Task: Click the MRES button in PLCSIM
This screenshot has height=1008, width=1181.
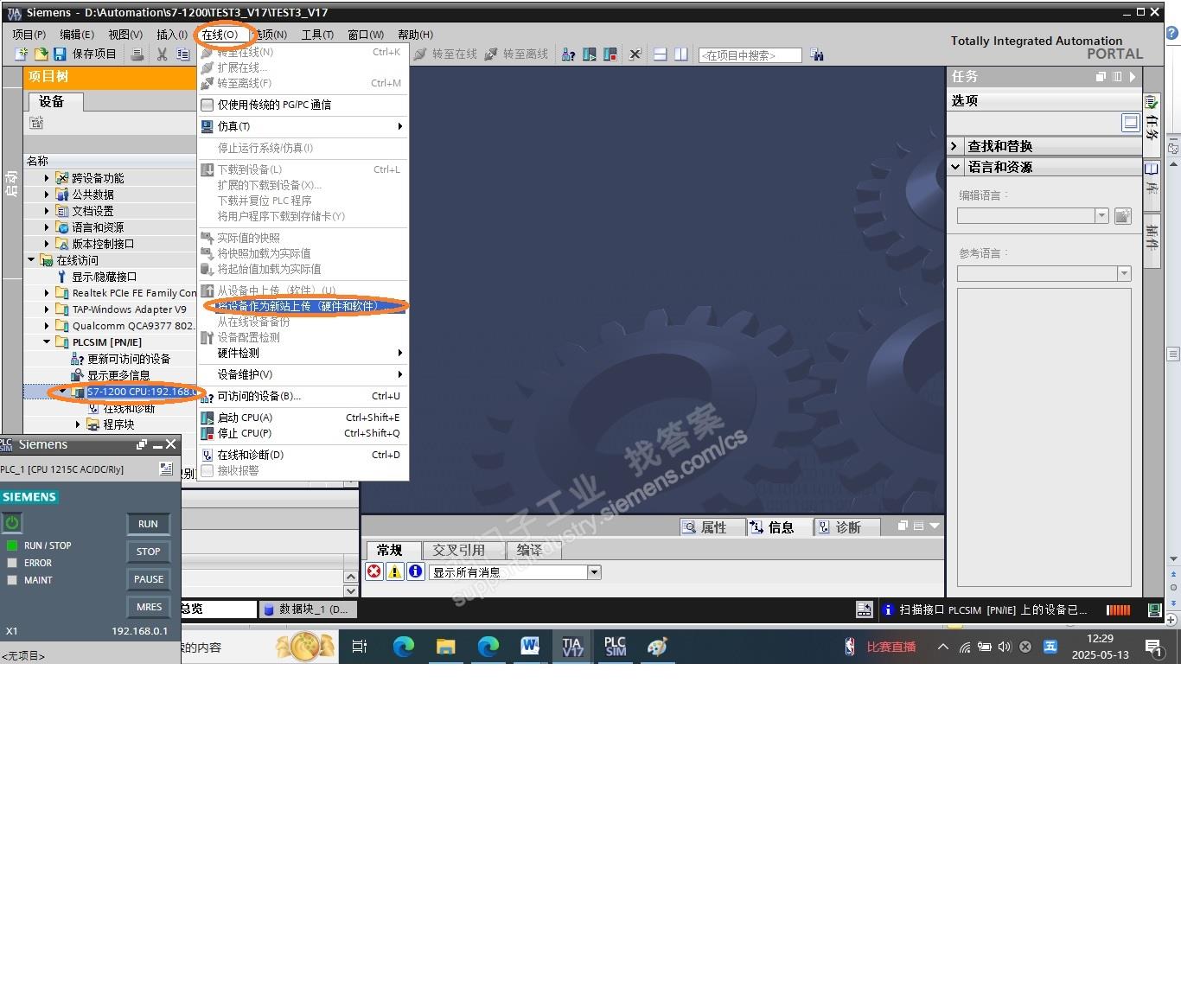Action: (149, 607)
